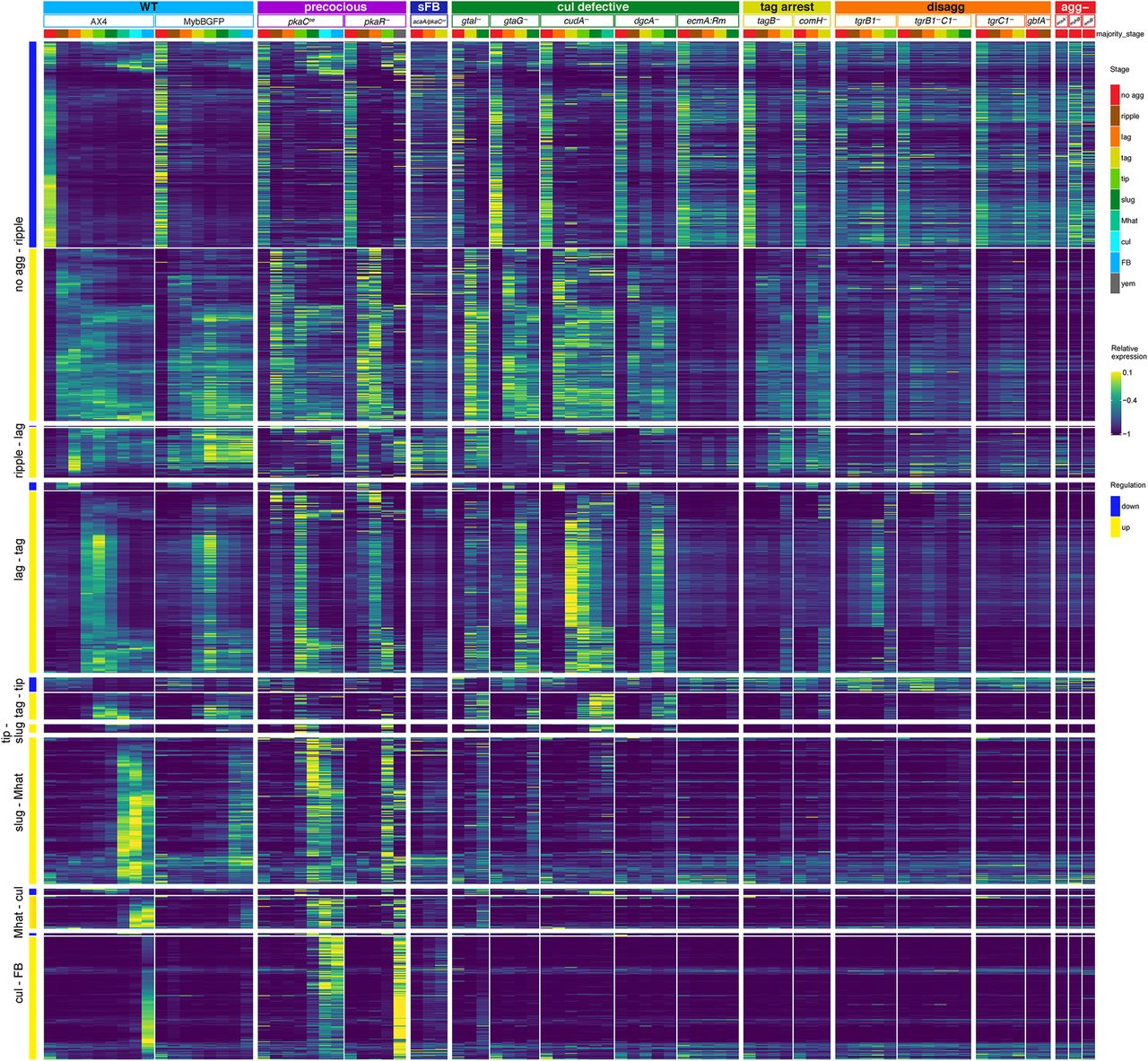Screen dimensions: 1148x1061
Task: Click the AX4 strain label box
Action: tap(99, 21)
